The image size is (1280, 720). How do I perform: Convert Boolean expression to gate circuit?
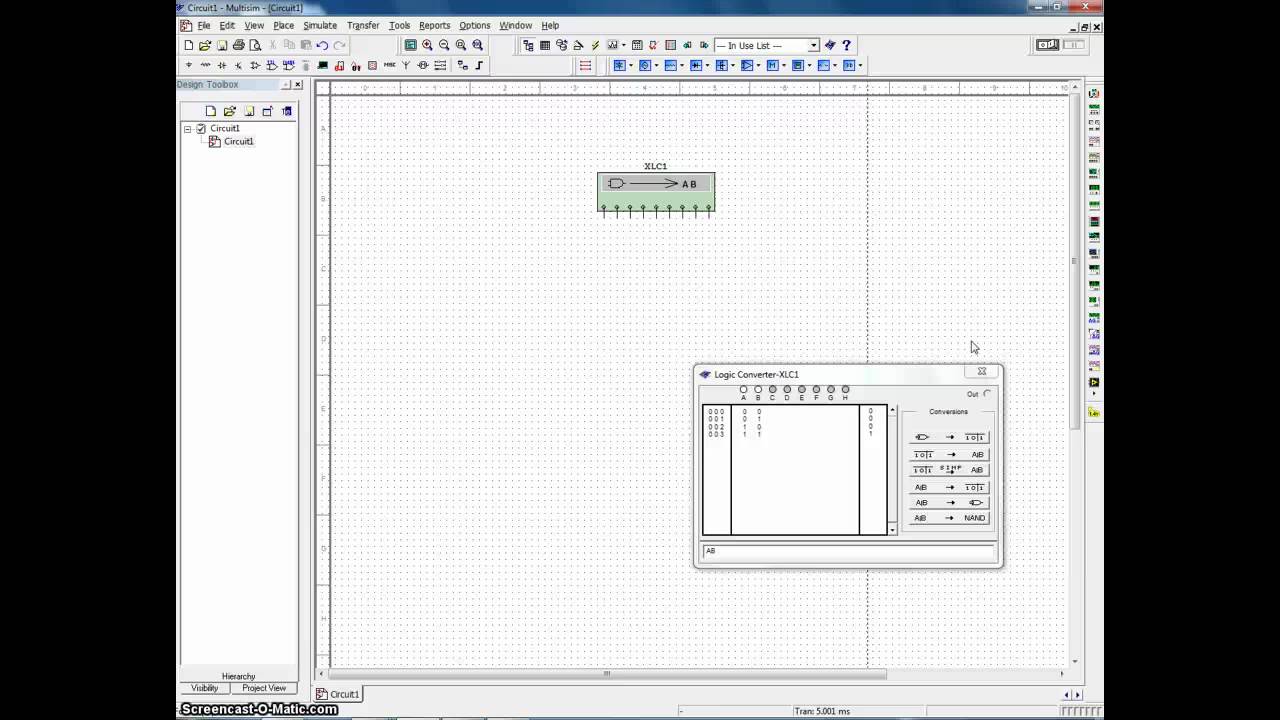pyautogui.click(x=948, y=502)
